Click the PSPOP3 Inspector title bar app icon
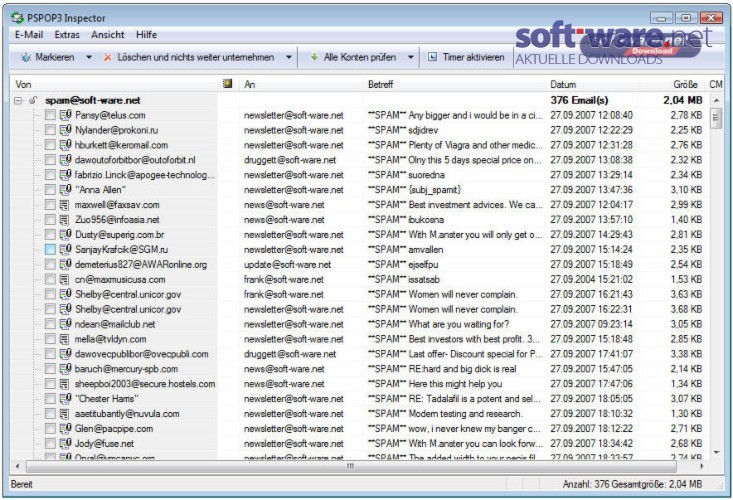The height and width of the screenshot is (500, 733). pyautogui.click(x=17, y=18)
